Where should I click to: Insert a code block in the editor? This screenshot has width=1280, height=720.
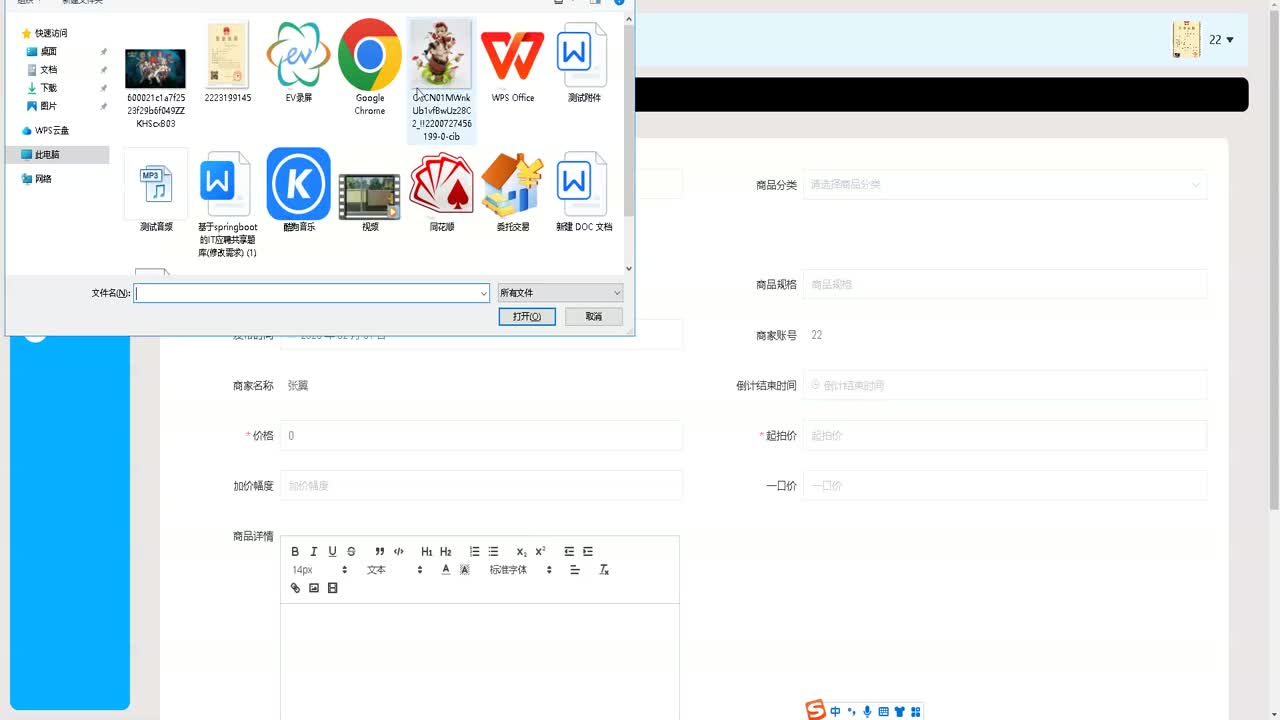pyautogui.click(x=399, y=552)
